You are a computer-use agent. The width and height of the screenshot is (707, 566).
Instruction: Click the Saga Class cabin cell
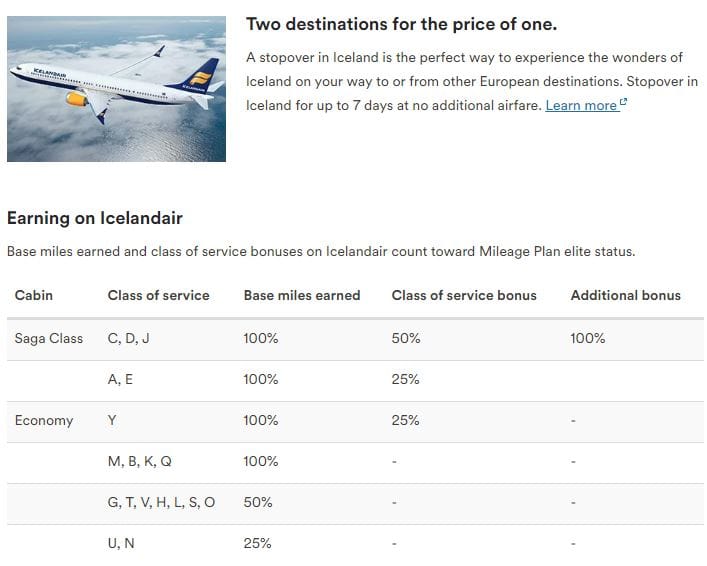pyautogui.click(x=48, y=338)
